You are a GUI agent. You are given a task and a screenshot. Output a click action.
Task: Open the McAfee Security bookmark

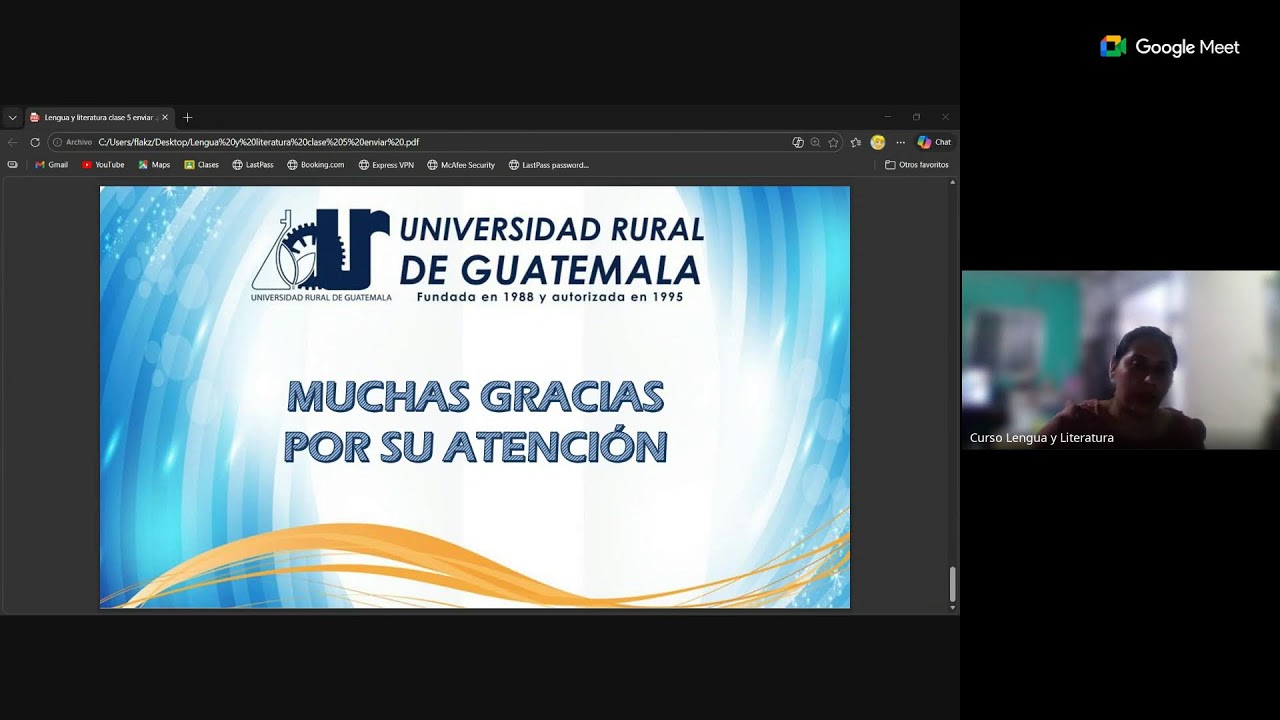point(461,165)
